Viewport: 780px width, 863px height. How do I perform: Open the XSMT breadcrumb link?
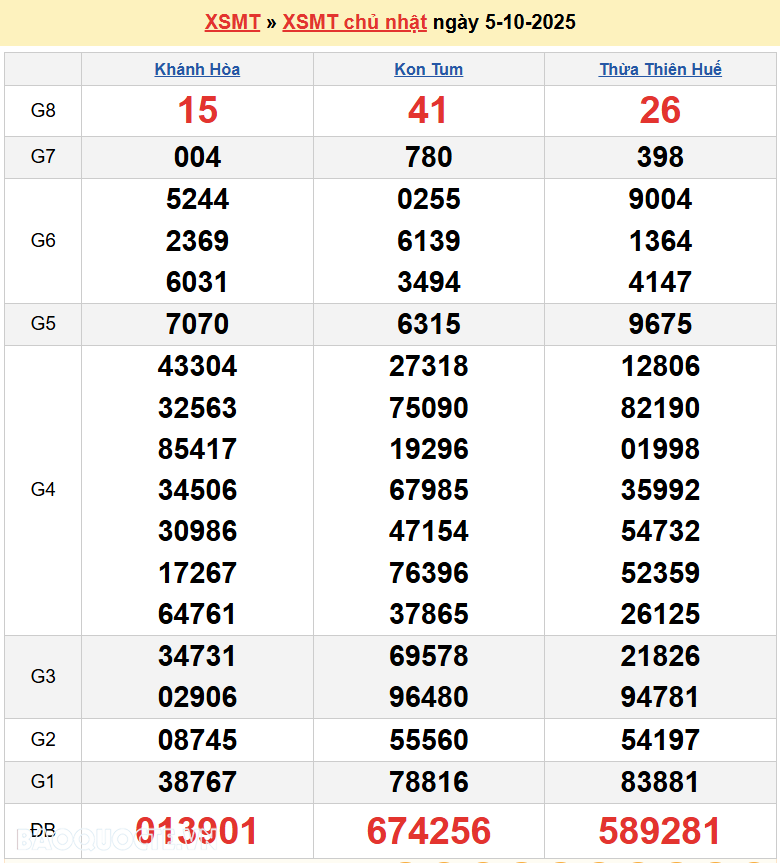click(232, 22)
